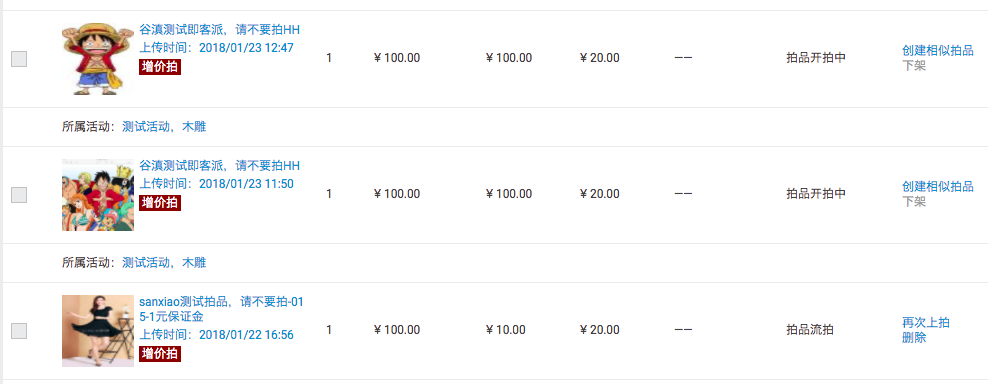The image size is (988, 384).
Task: Click the upload time 2018/01/22 16:56
Action: pyautogui.click(x=216, y=335)
